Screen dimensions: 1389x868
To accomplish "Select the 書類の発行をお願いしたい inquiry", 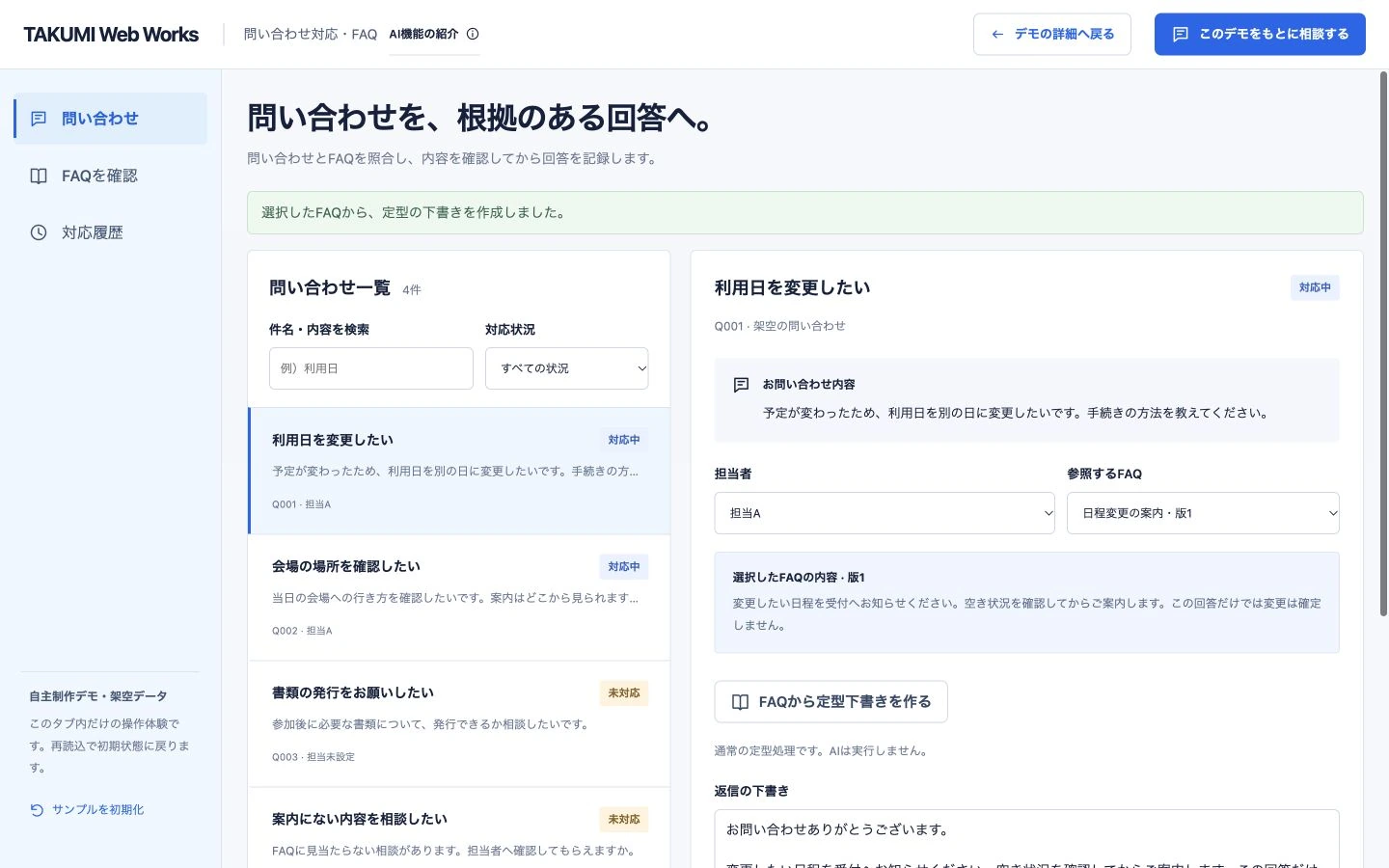I will tap(459, 723).
